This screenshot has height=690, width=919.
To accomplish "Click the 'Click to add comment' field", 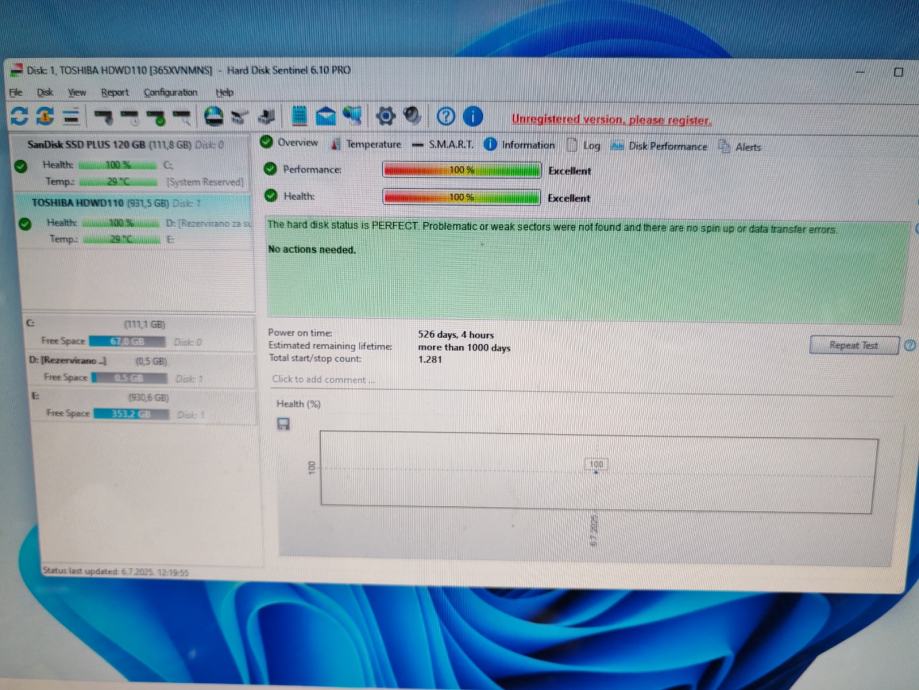I will pos(324,379).
